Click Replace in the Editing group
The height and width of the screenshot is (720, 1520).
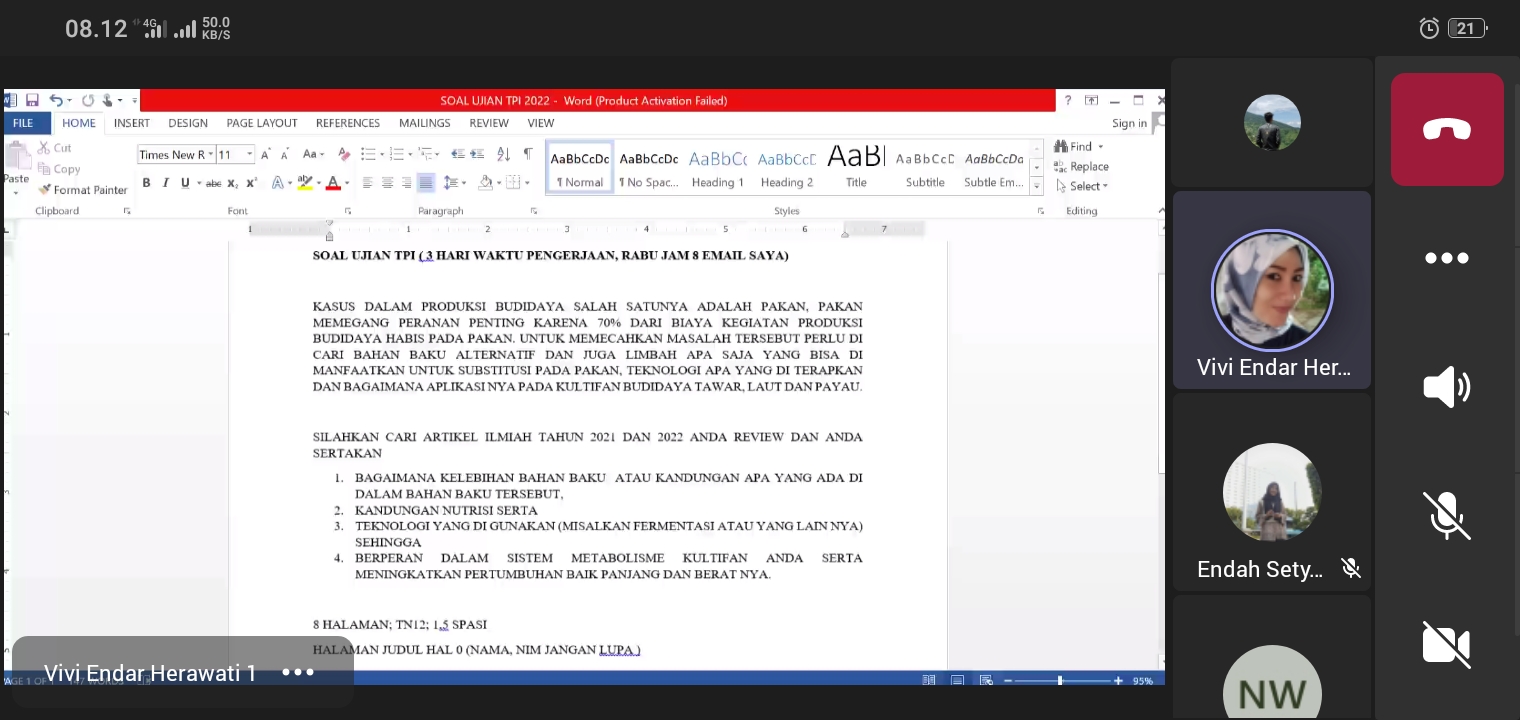(1081, 167)
